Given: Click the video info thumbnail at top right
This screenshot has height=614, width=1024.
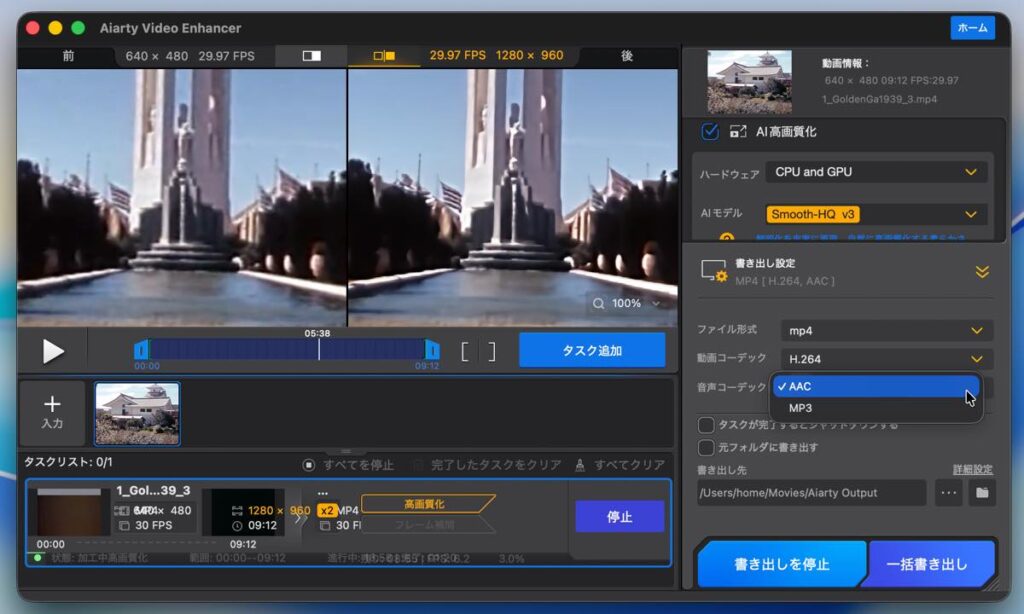Looking at the screenshot, I should [x=749, y=82].
